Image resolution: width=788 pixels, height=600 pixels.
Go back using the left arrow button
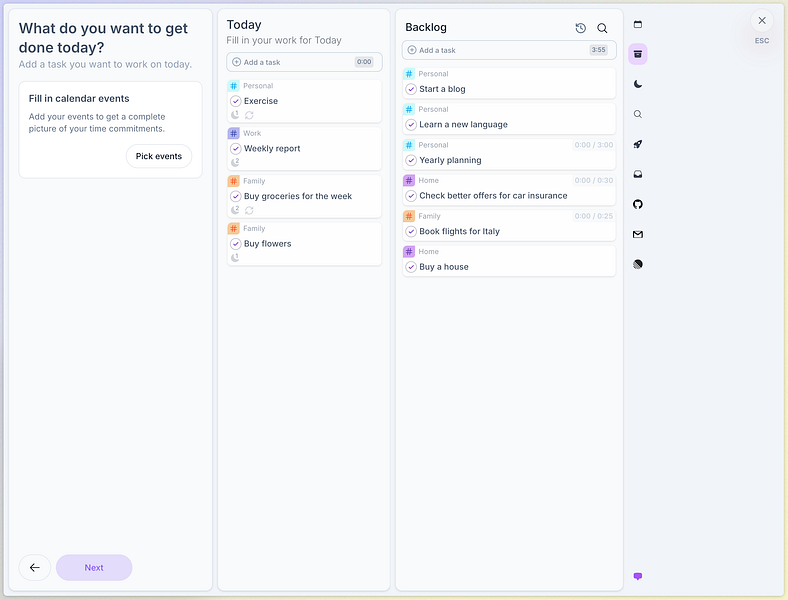point(35,567)
